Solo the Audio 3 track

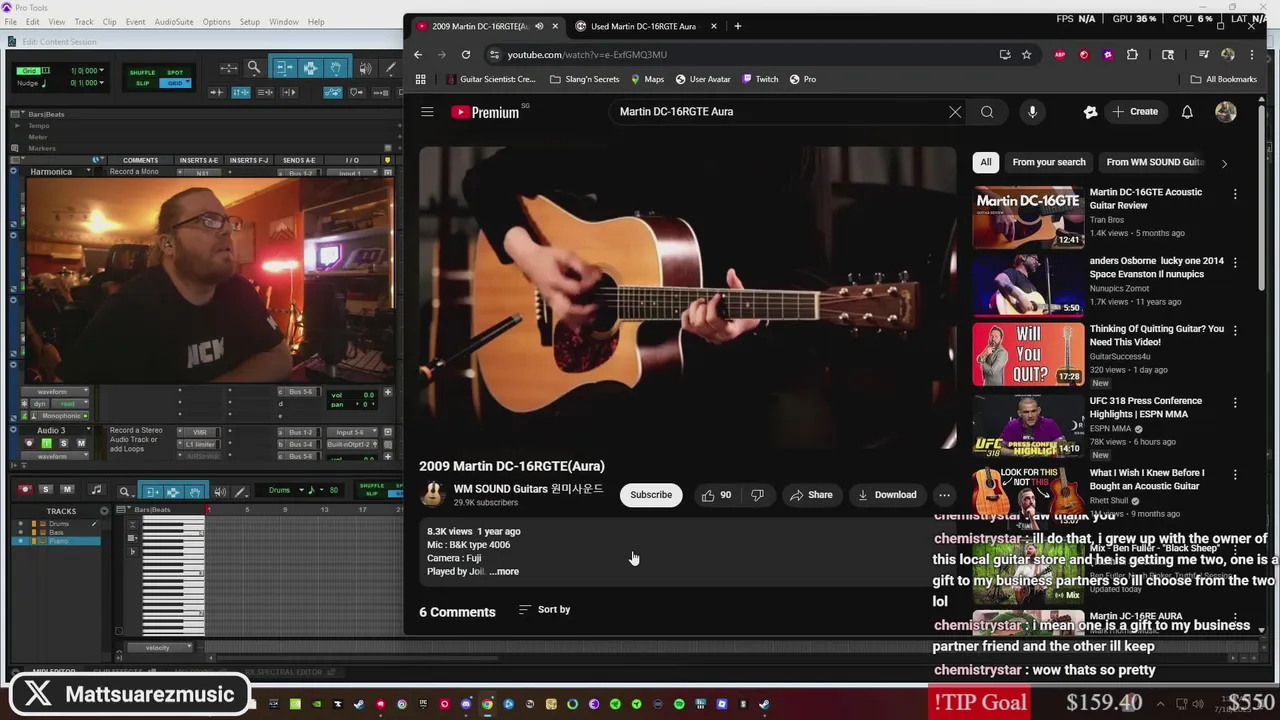point(63,443)
